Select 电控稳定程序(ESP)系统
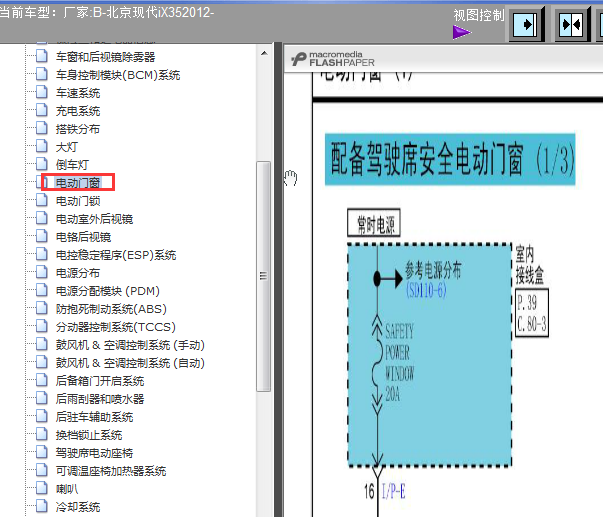Viewport: 603px width, 517px height. coord(116,255)
